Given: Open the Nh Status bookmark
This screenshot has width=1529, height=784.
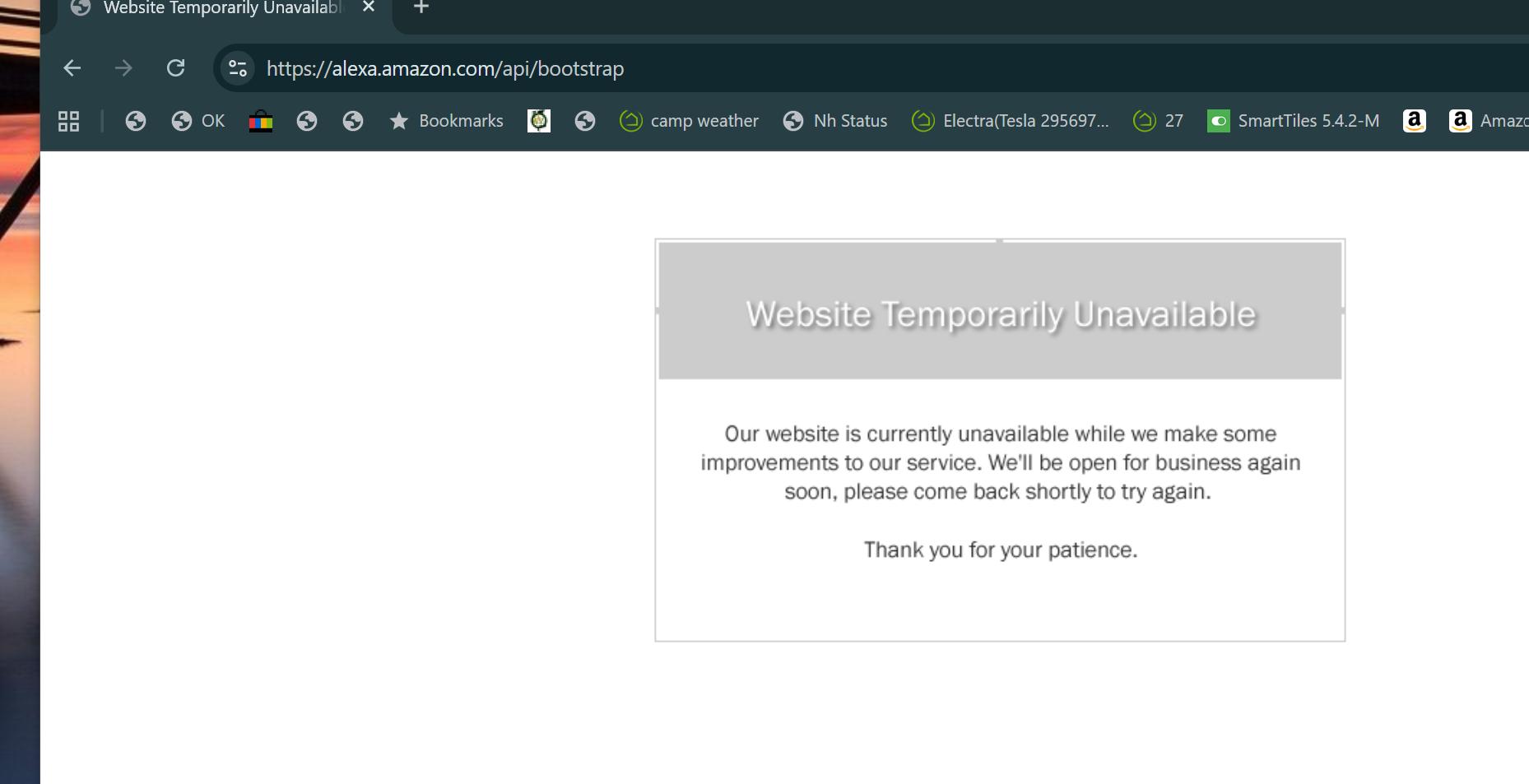Looking at the screenshot, I should pos(835,121).
